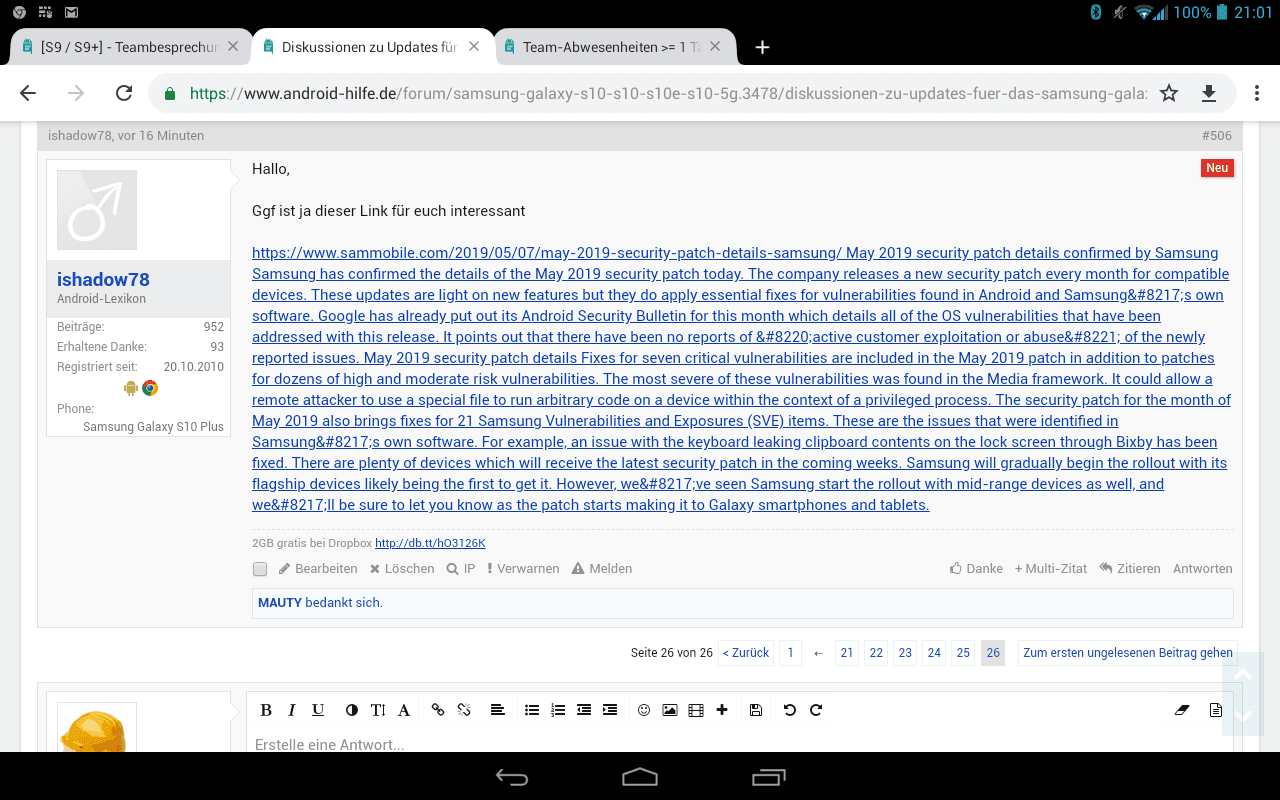Save draft with the floppy disk icon
This screenshot has height=800, width=1280.
click(756, 710)
